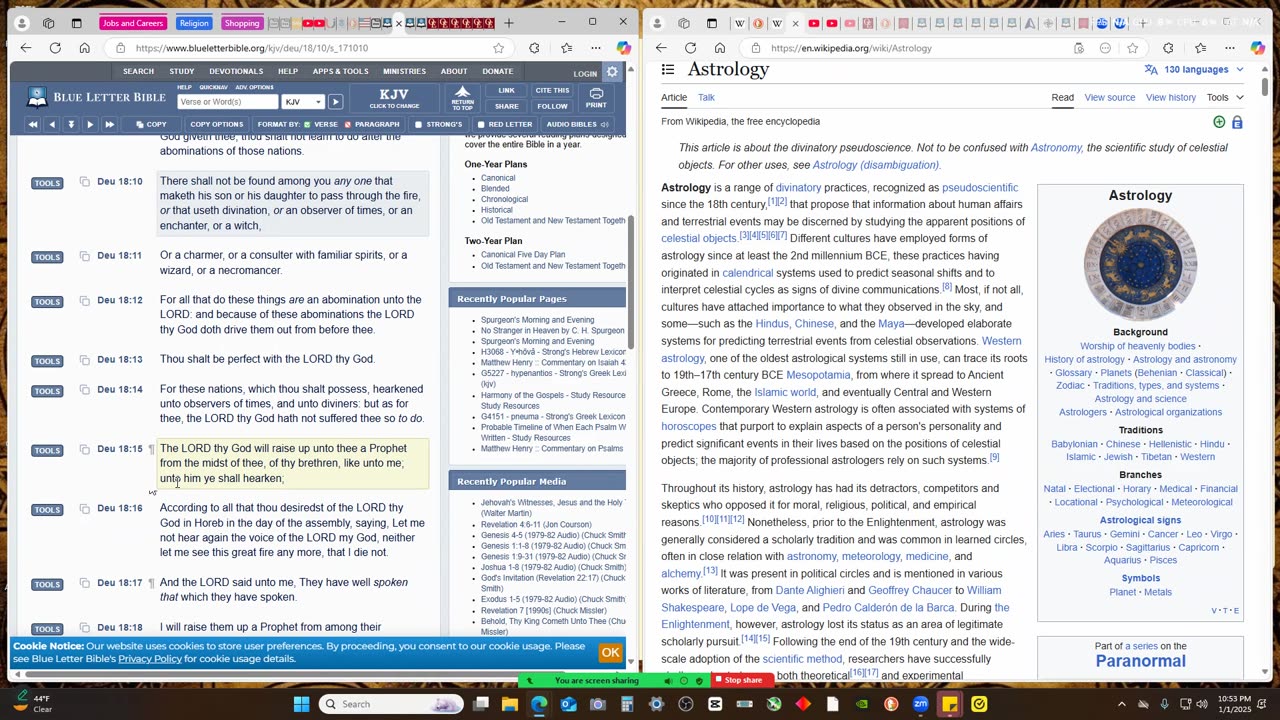Open COPY OPTIONS menu
Screen dimensions: 1280x720
point(217,124)
